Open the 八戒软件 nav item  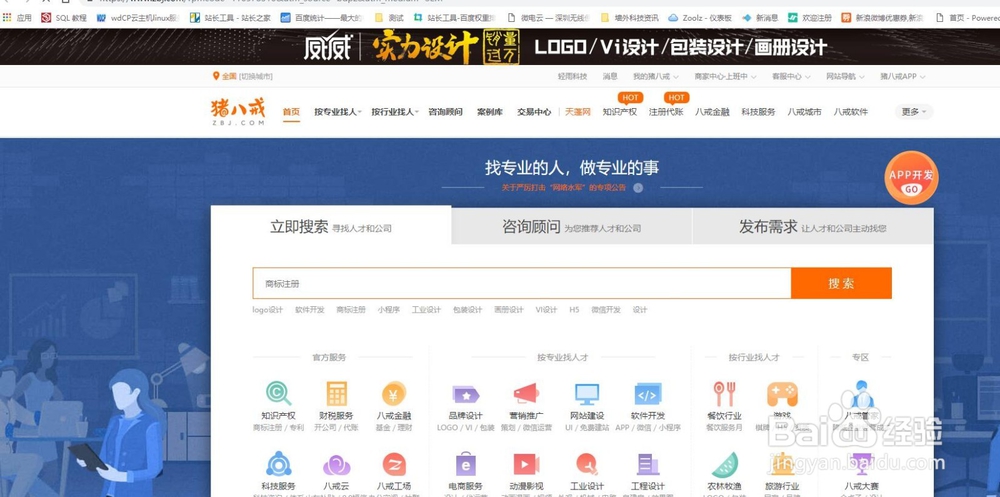pos(851,112)
